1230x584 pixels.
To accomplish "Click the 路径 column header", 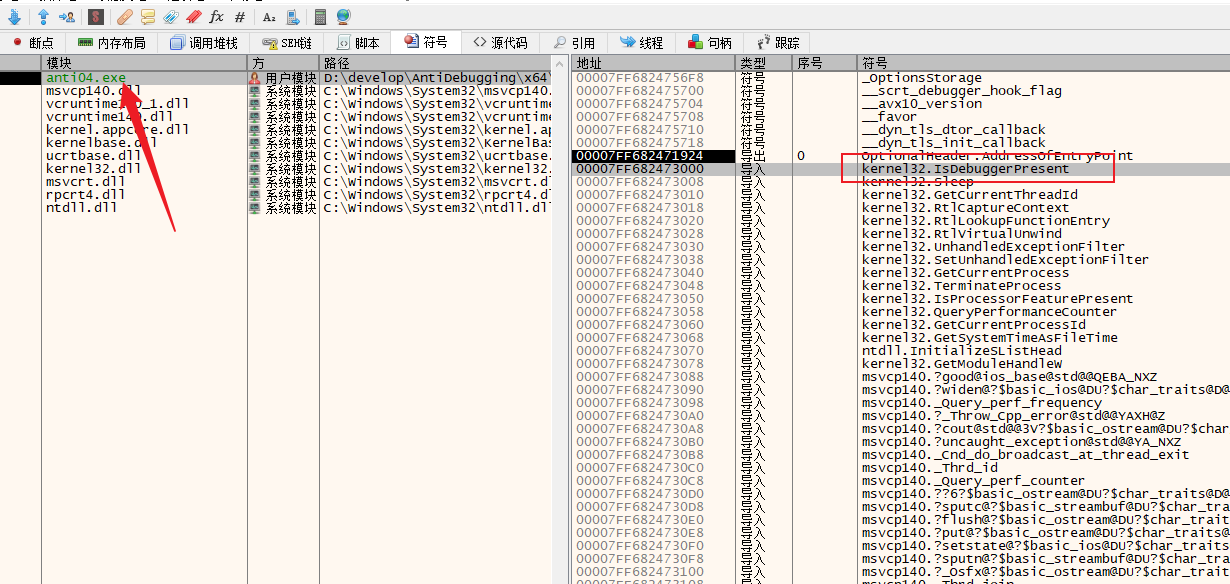I will (336, 63).
